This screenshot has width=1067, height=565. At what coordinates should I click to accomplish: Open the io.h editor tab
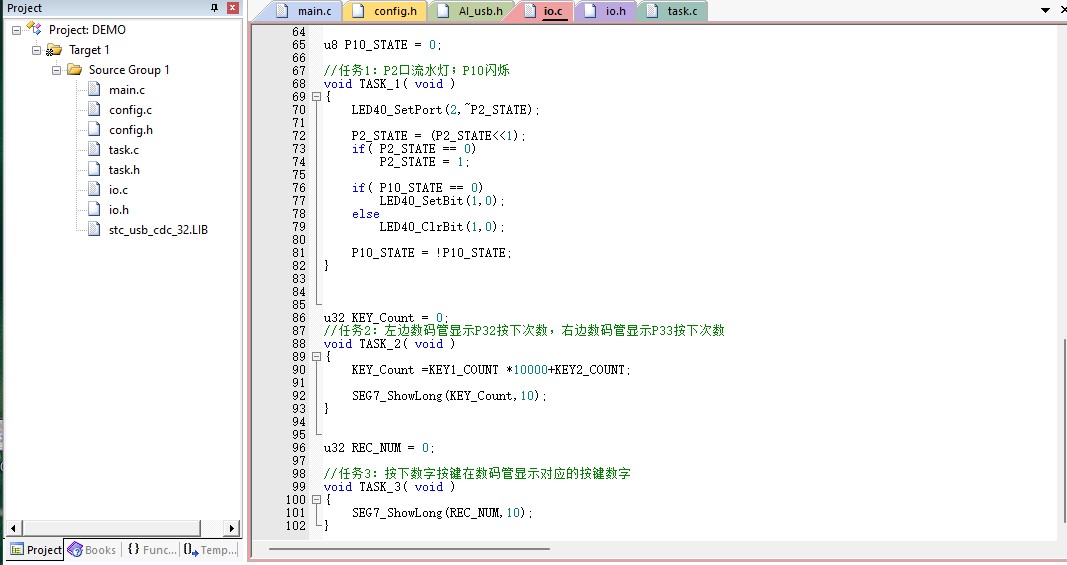[606, 11]
